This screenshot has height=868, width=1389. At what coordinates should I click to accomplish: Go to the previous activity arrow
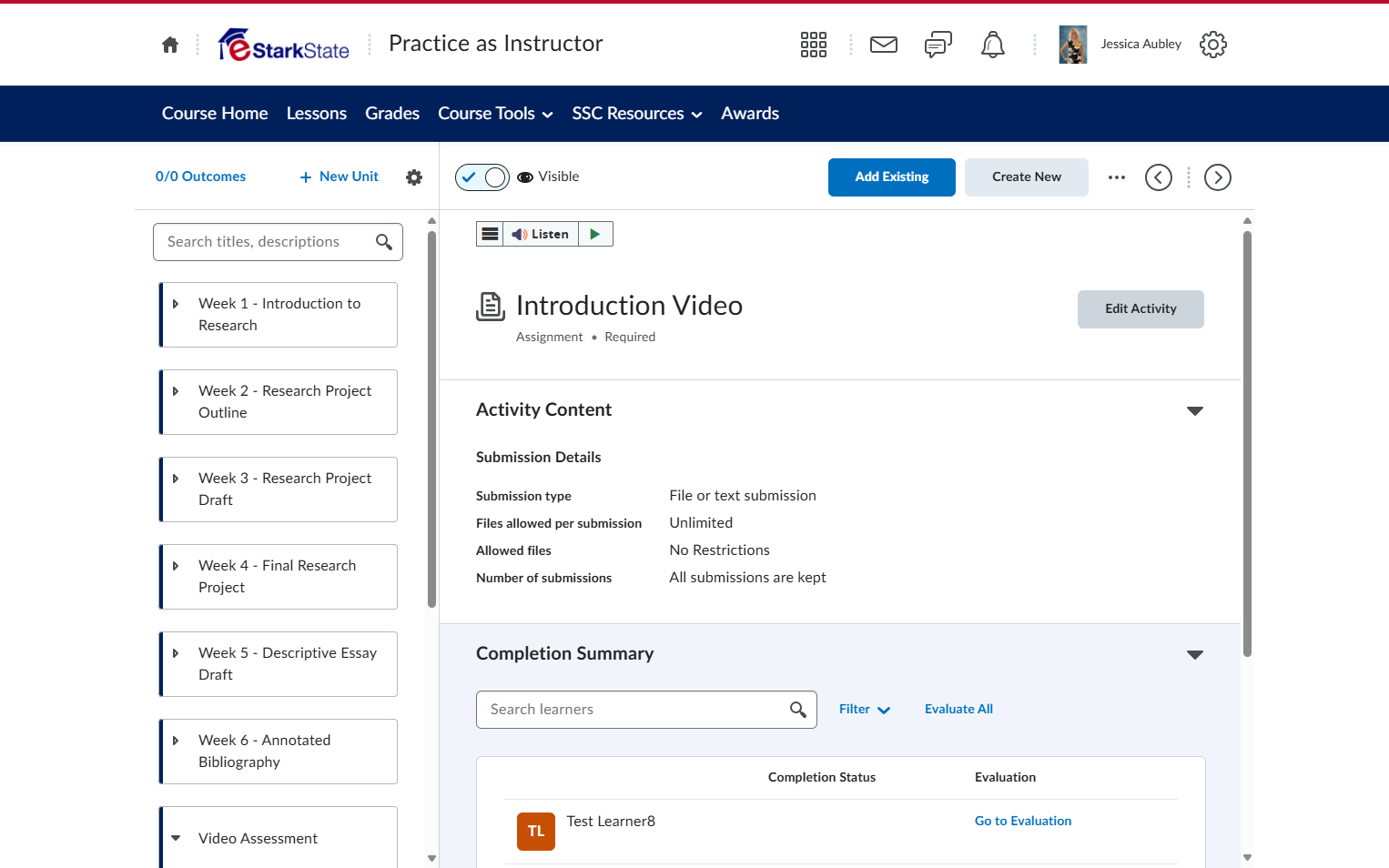(x=1159, y=177)
